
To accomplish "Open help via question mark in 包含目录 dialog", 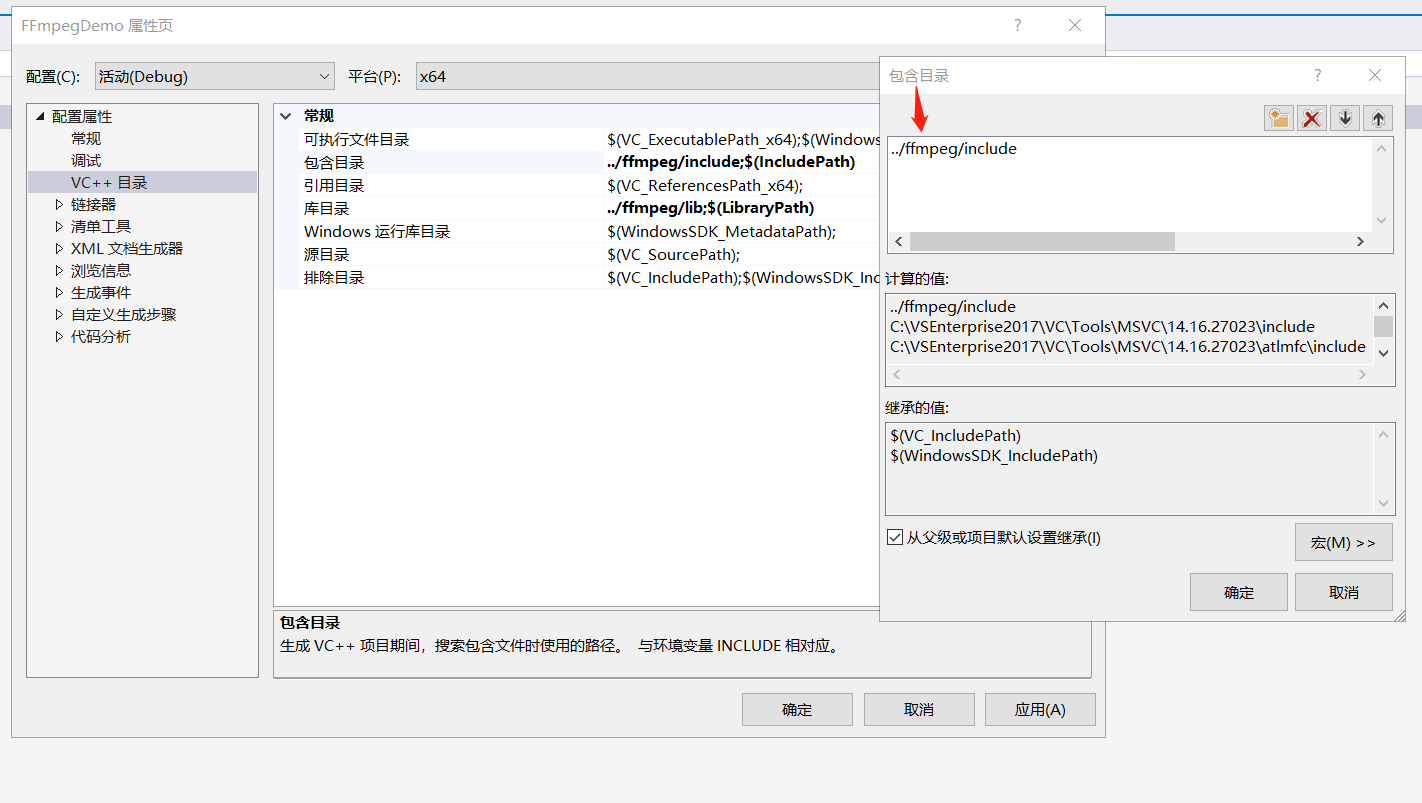I will coord(1317,75).
